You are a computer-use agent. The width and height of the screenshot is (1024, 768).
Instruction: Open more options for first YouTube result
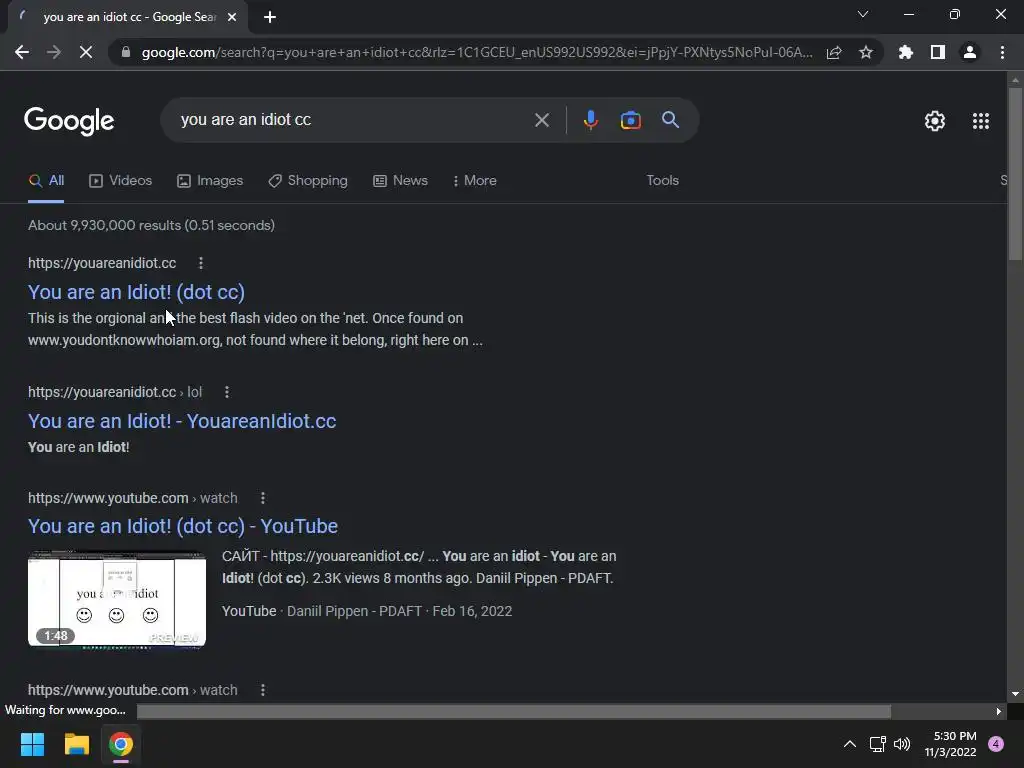(263, 498)
